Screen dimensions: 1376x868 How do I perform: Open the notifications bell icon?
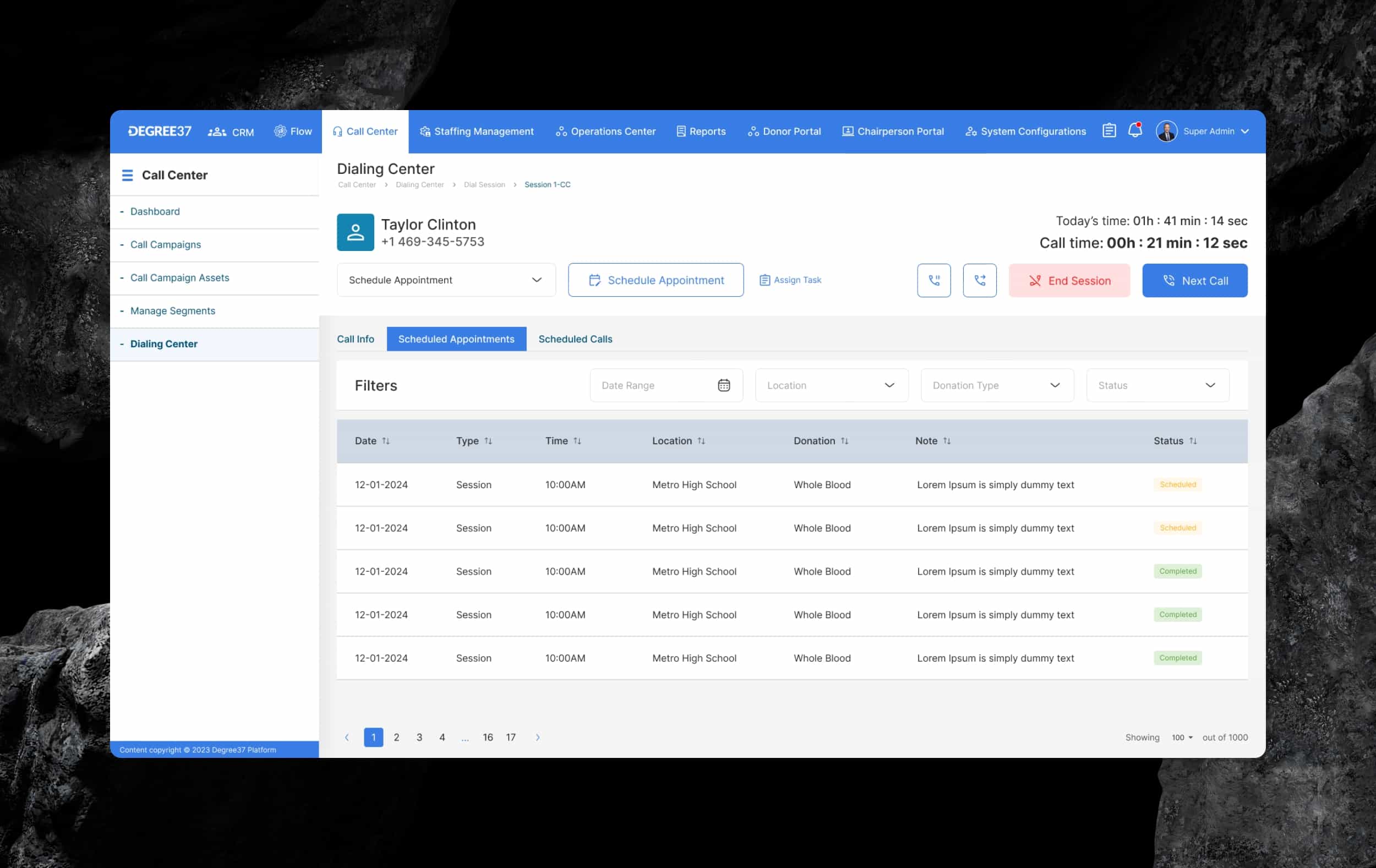[1135, 131]
